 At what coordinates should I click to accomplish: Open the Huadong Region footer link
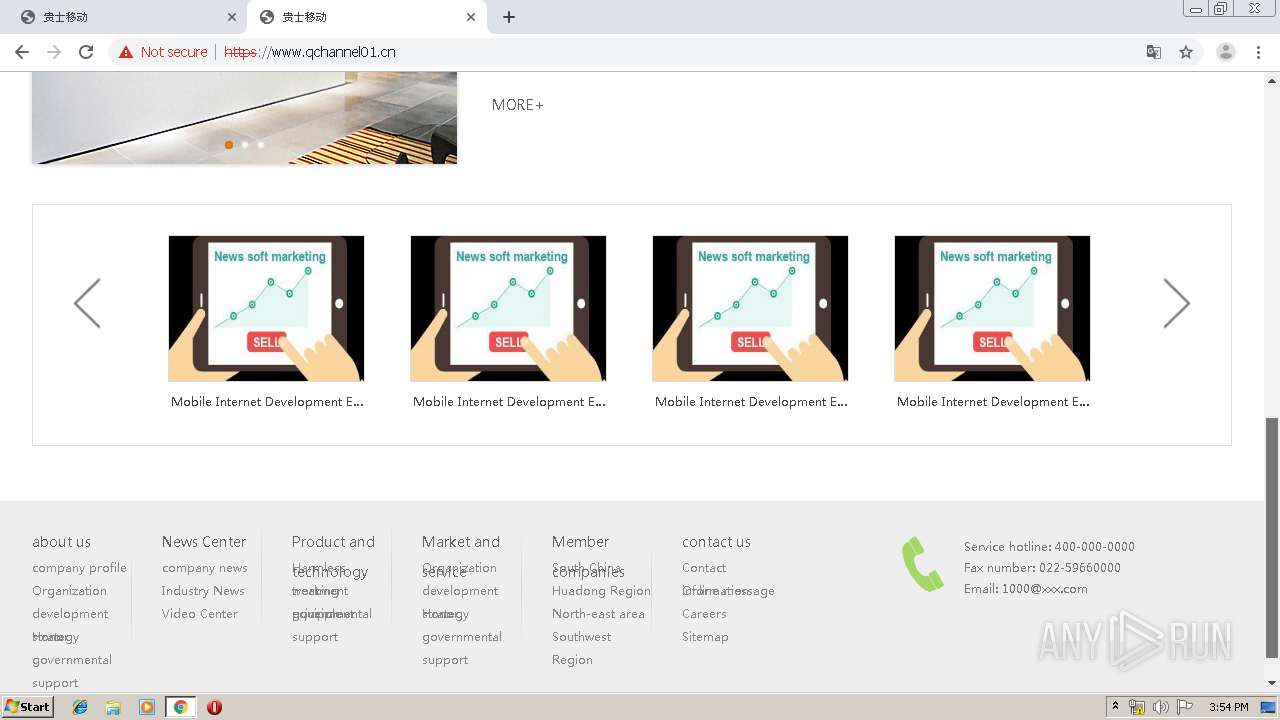pyautogui.click(x=601, y=591)
